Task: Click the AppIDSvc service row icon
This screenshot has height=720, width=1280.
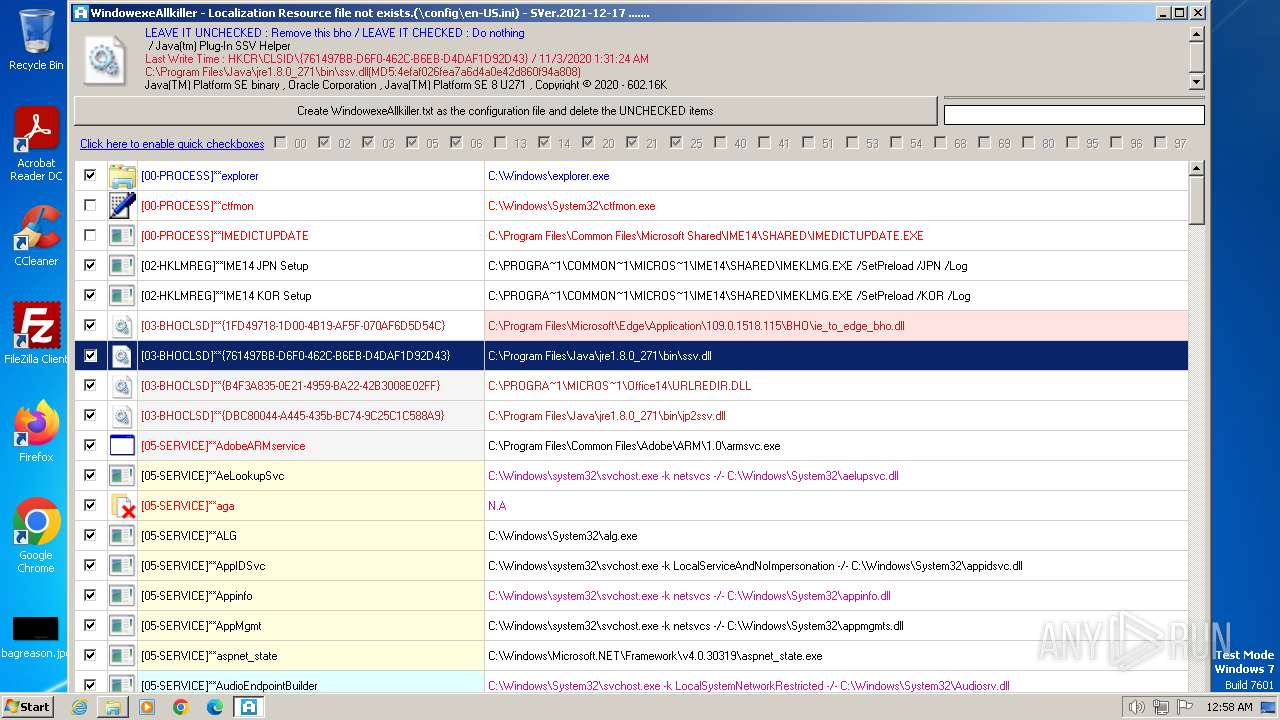Action: pyautogui.click(x=122, y=566)
